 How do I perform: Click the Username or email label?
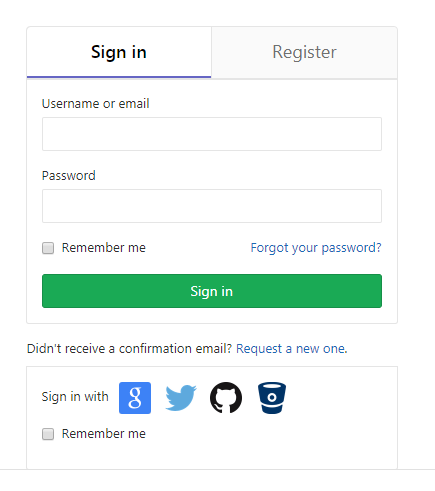tap(95, 104)
